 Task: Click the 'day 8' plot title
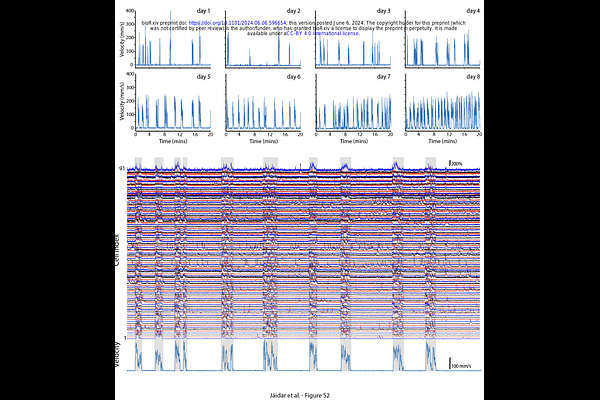point(473,77)
